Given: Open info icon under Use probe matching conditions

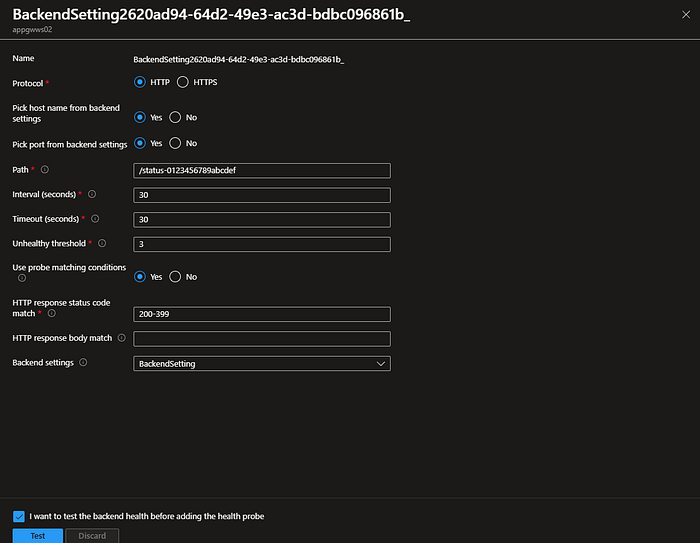Looking at the screenshot, I should click(22, 278).
